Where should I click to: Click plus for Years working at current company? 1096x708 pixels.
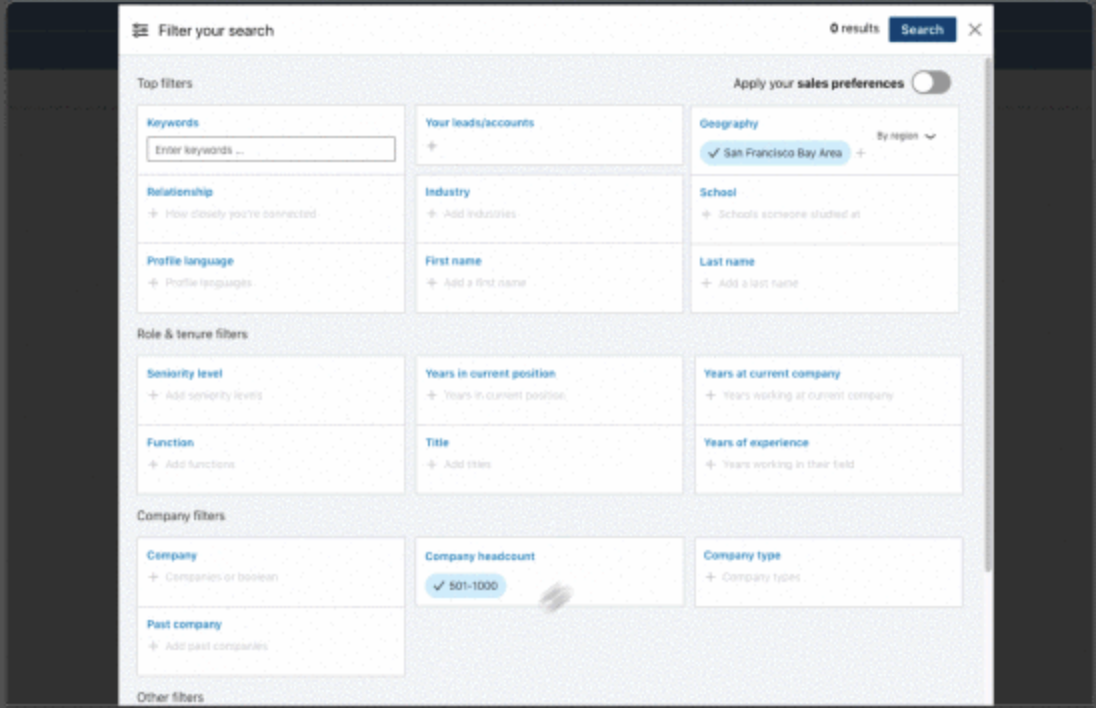click(710, 395)
